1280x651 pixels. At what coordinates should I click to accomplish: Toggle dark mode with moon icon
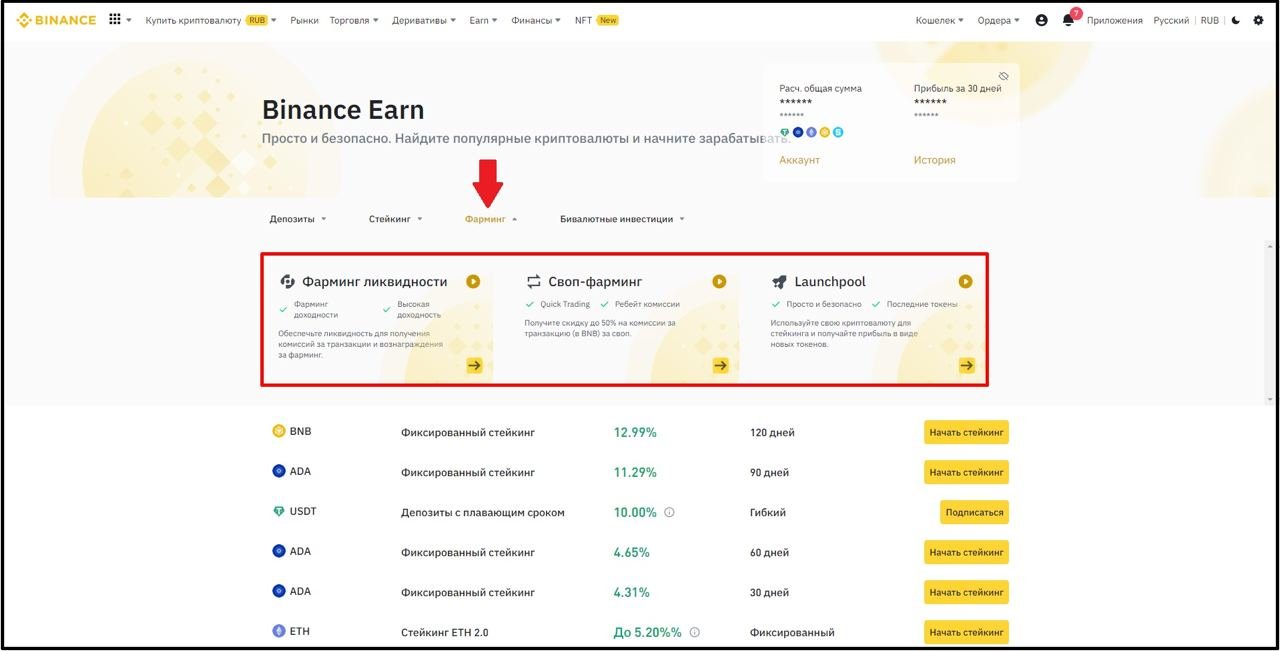(x=1236, y=20)
